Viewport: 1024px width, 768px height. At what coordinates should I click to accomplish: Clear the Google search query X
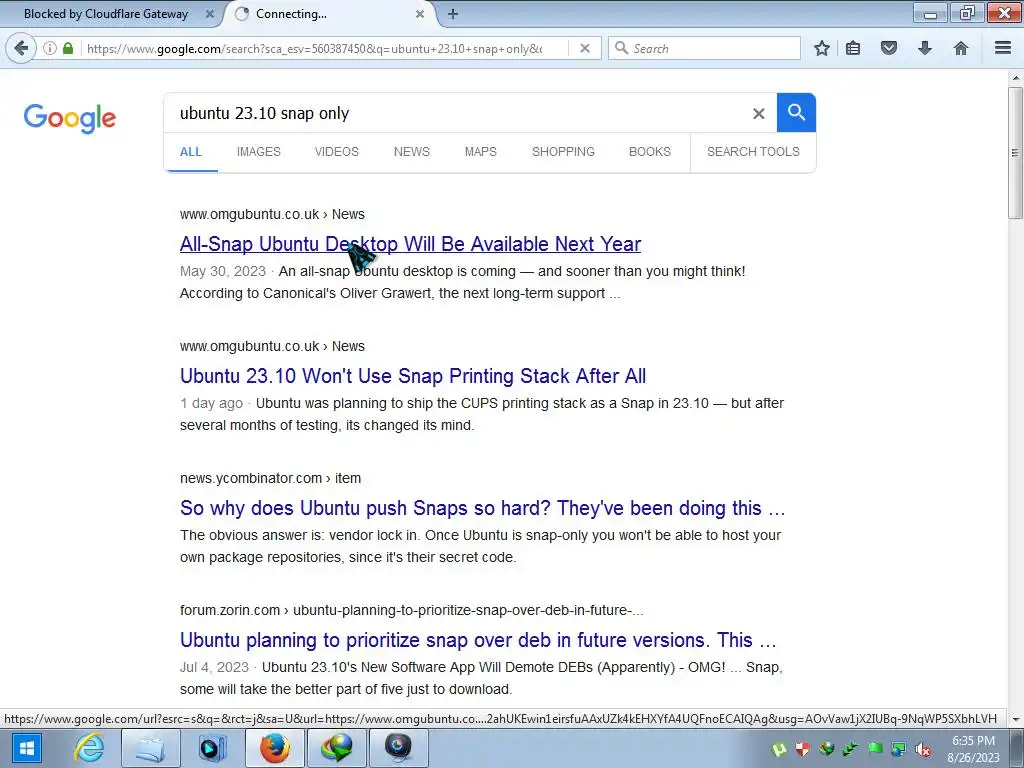(758, 114)
